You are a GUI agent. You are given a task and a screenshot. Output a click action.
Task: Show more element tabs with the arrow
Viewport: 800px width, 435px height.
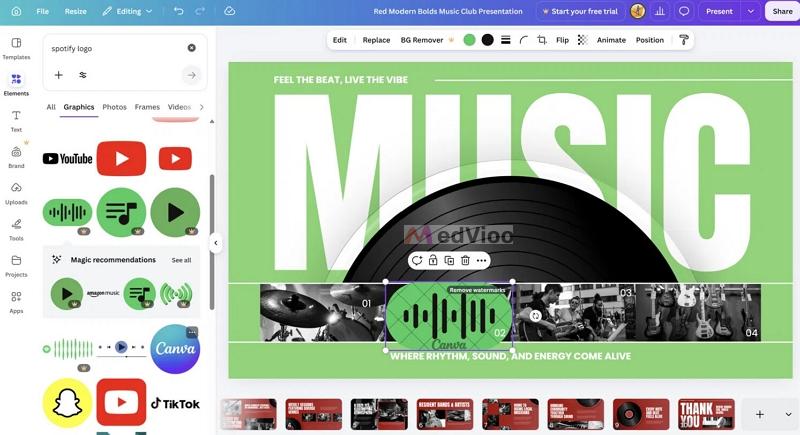(202, 107)
